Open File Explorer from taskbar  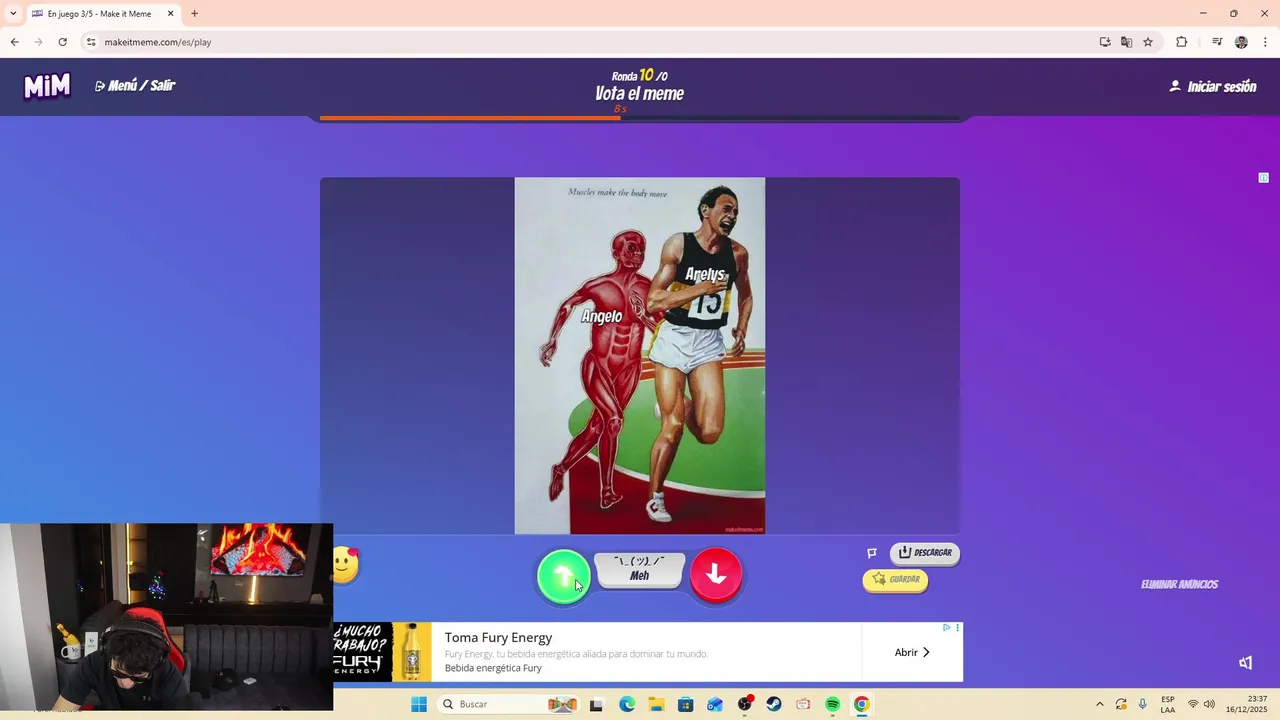pos(656,705)
